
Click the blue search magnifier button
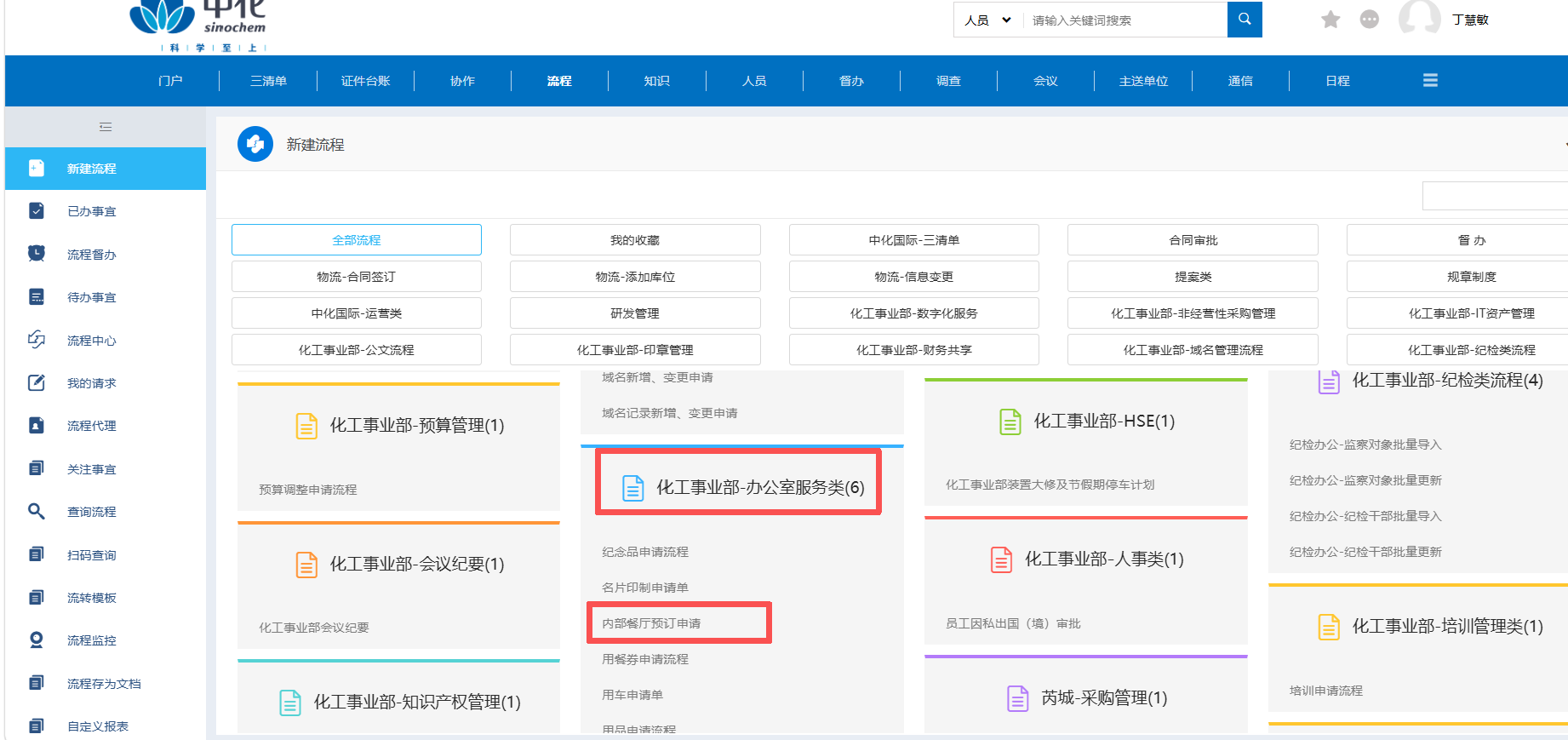(x=1244, y=20)
